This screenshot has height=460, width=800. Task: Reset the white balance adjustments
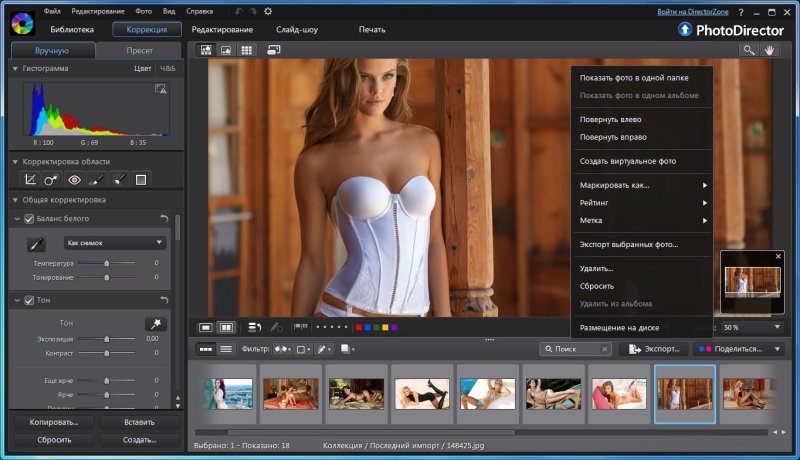[x=164, y=218]
